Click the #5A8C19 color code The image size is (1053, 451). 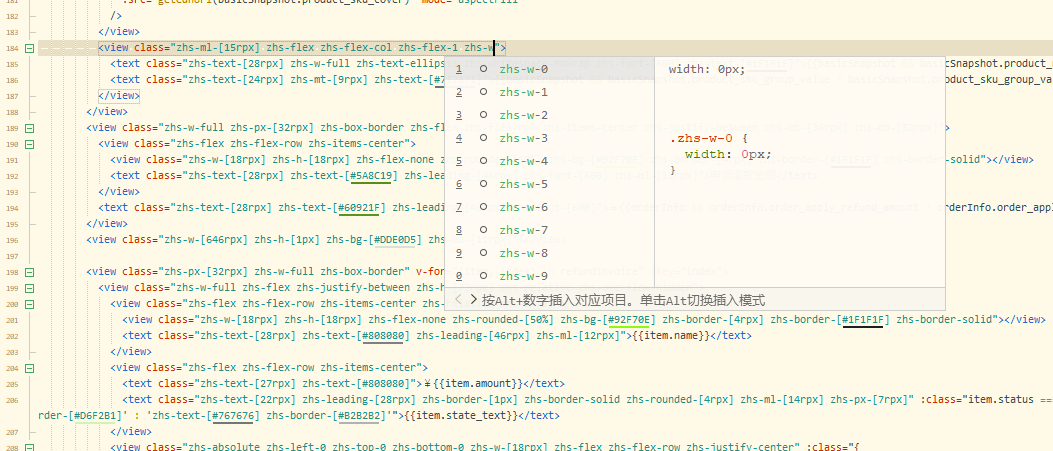point(371,176)
